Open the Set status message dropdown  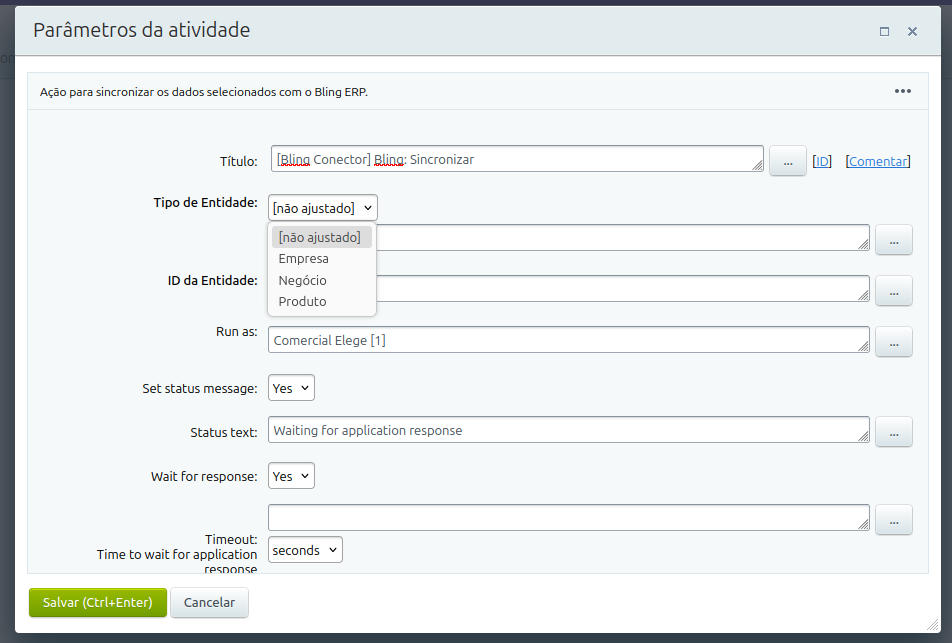pyautogui.click(x=291, y=388)
